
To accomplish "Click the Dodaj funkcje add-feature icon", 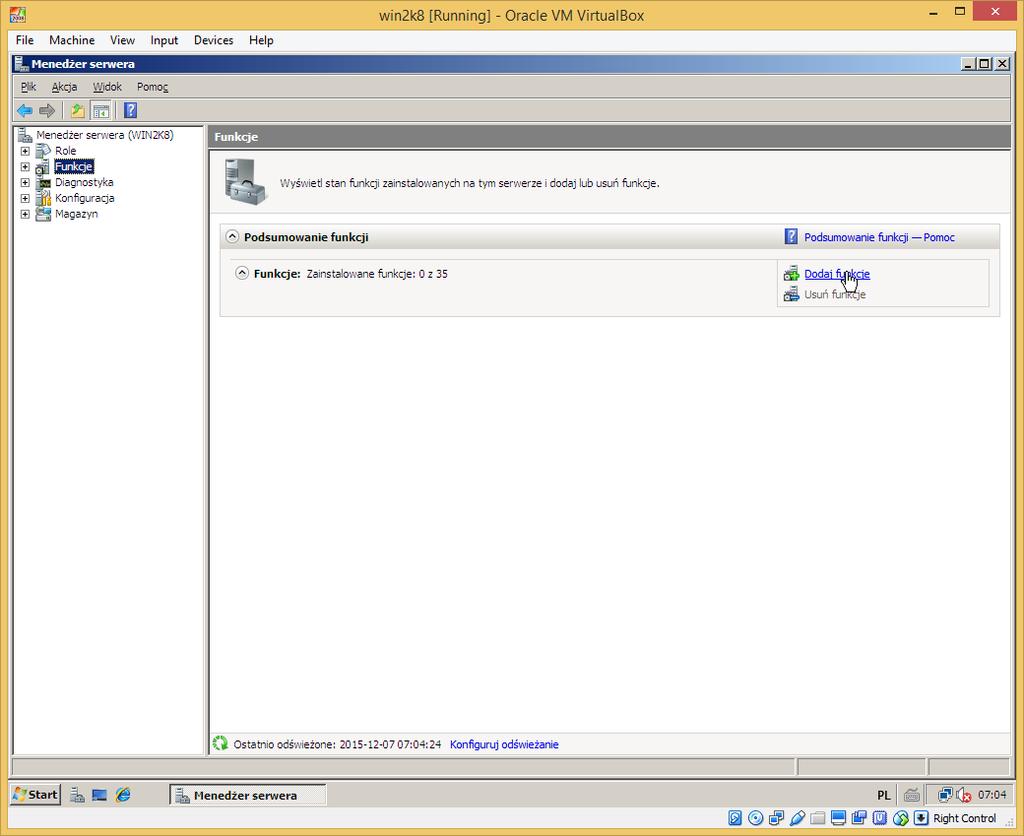I will (791, 274).
